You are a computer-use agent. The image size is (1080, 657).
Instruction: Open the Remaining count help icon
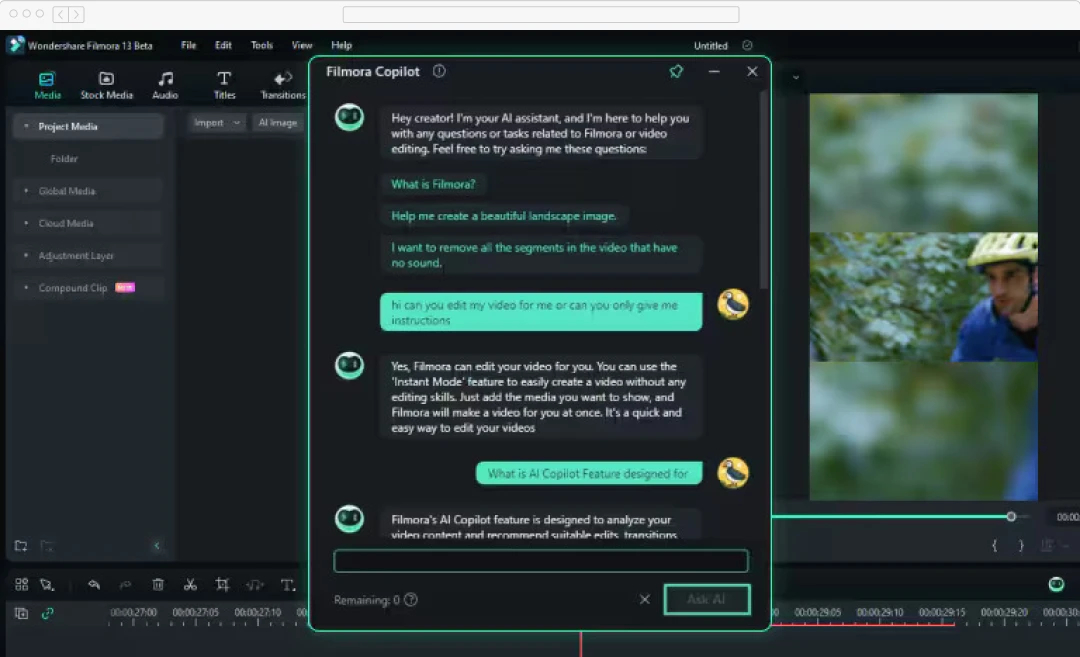coord(411,600)
